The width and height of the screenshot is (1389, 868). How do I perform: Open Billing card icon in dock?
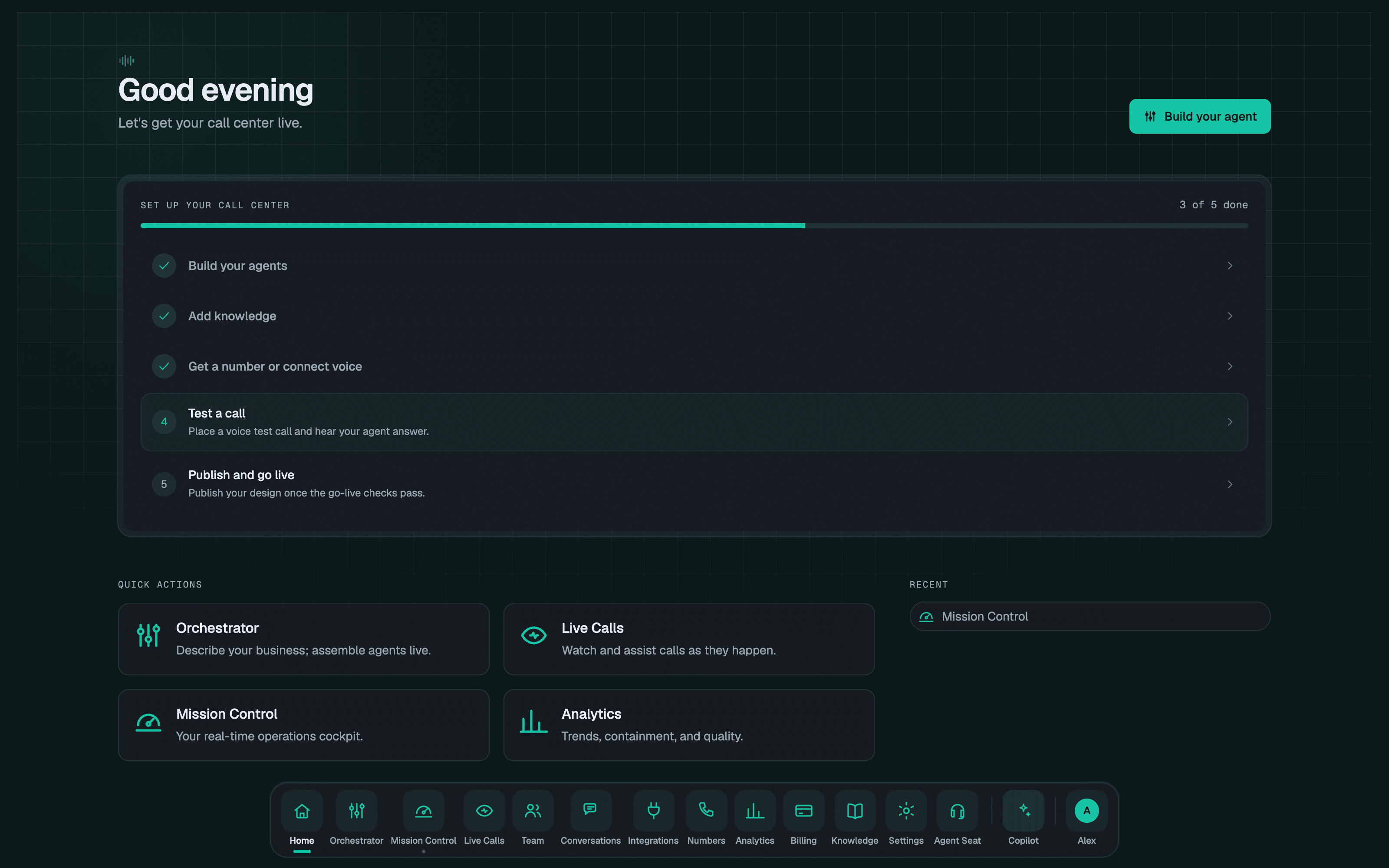click(803, 811)
